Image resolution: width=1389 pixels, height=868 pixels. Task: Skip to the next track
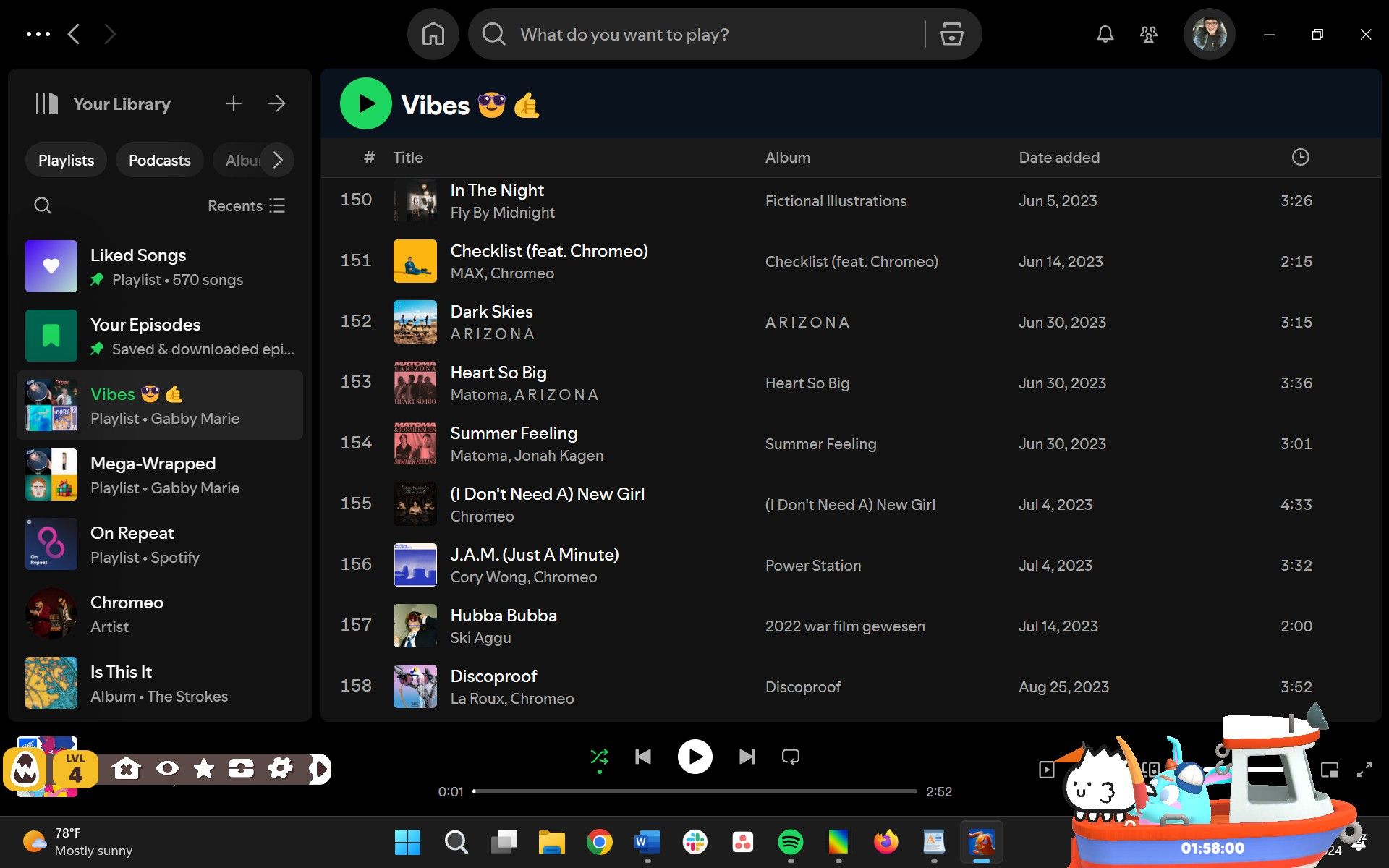(x=747, y=757)
